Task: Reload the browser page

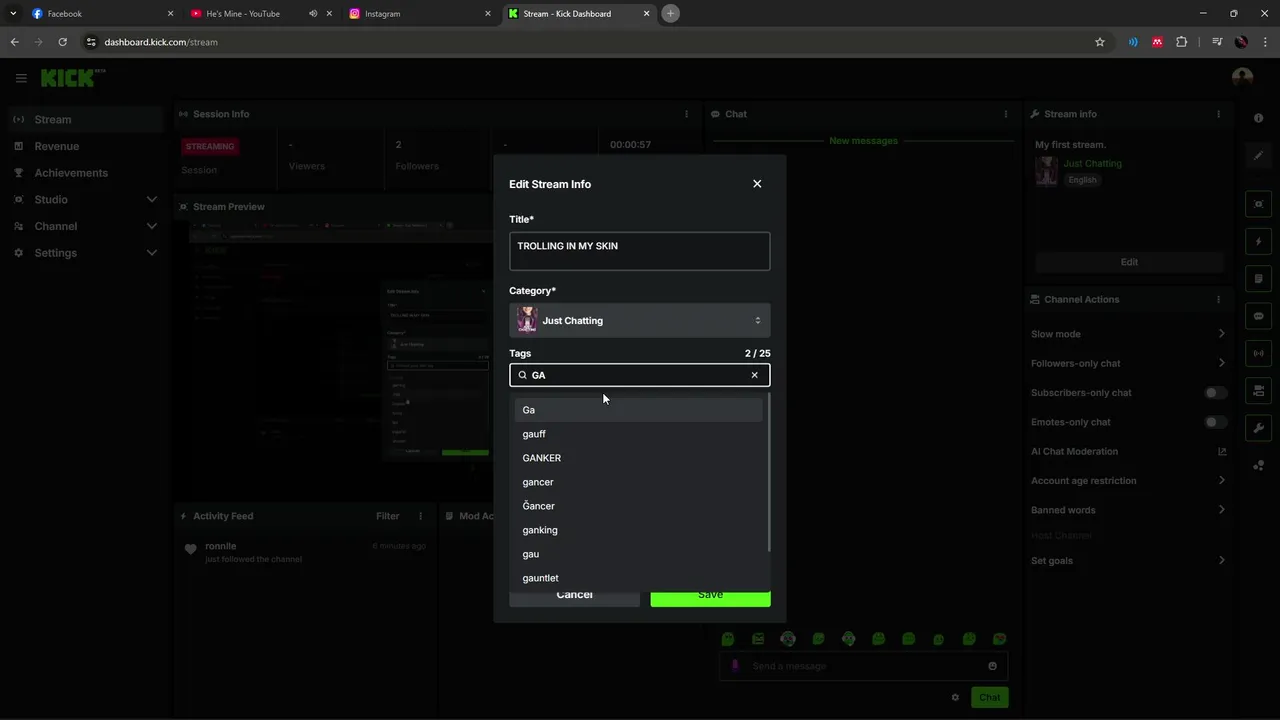Action: pos(62,42)
